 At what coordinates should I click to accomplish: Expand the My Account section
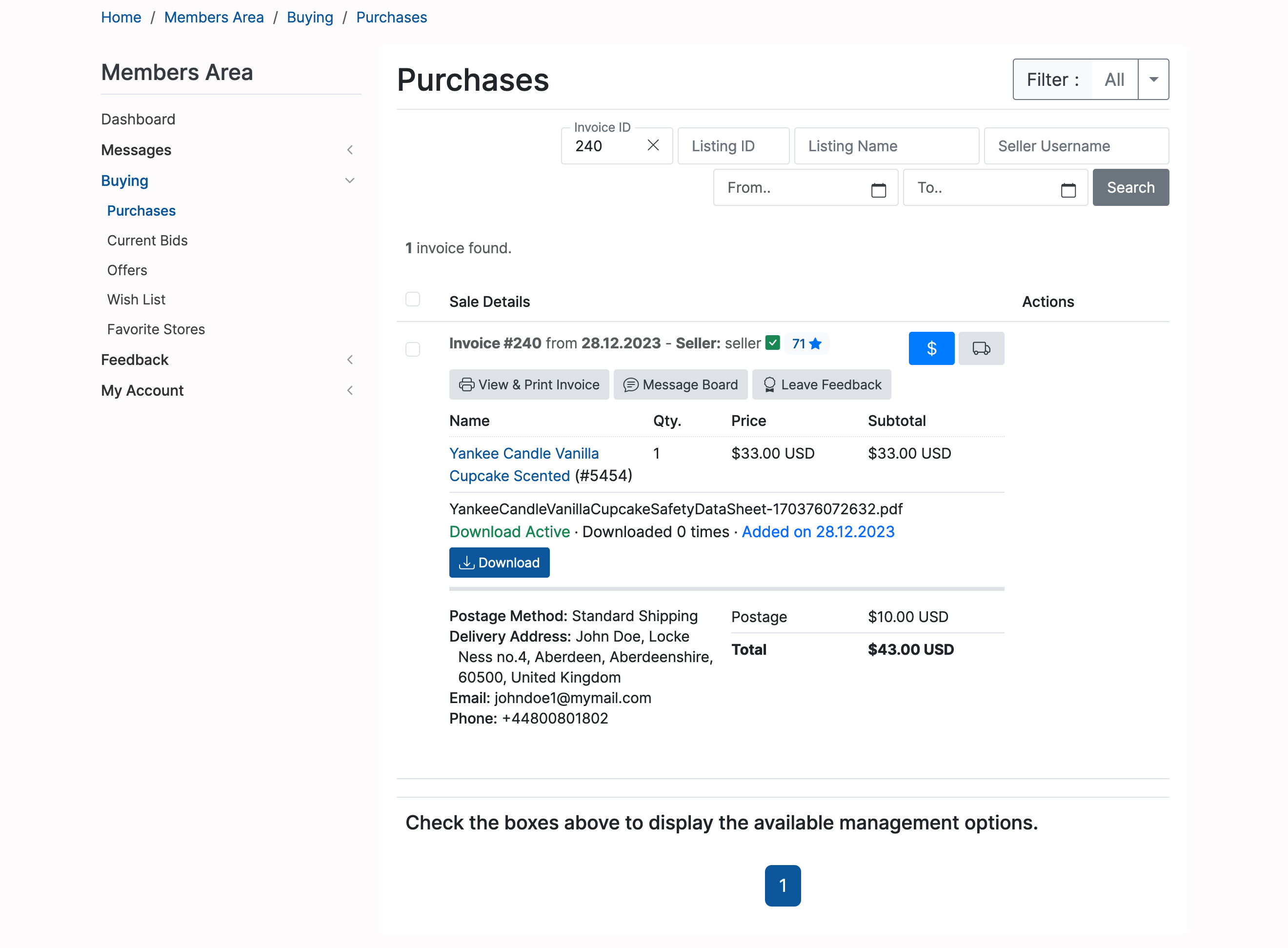tap(349, 390)
